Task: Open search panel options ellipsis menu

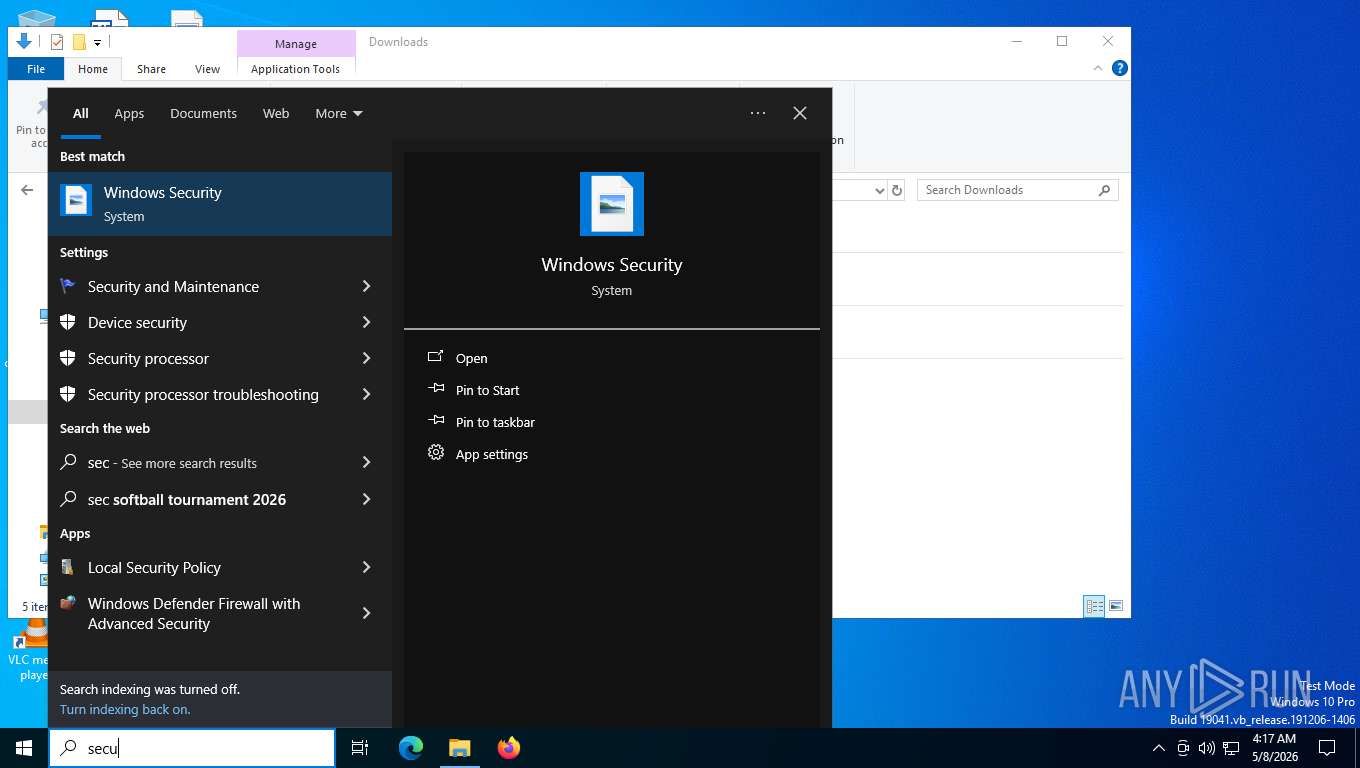Action: pos(758,113)
